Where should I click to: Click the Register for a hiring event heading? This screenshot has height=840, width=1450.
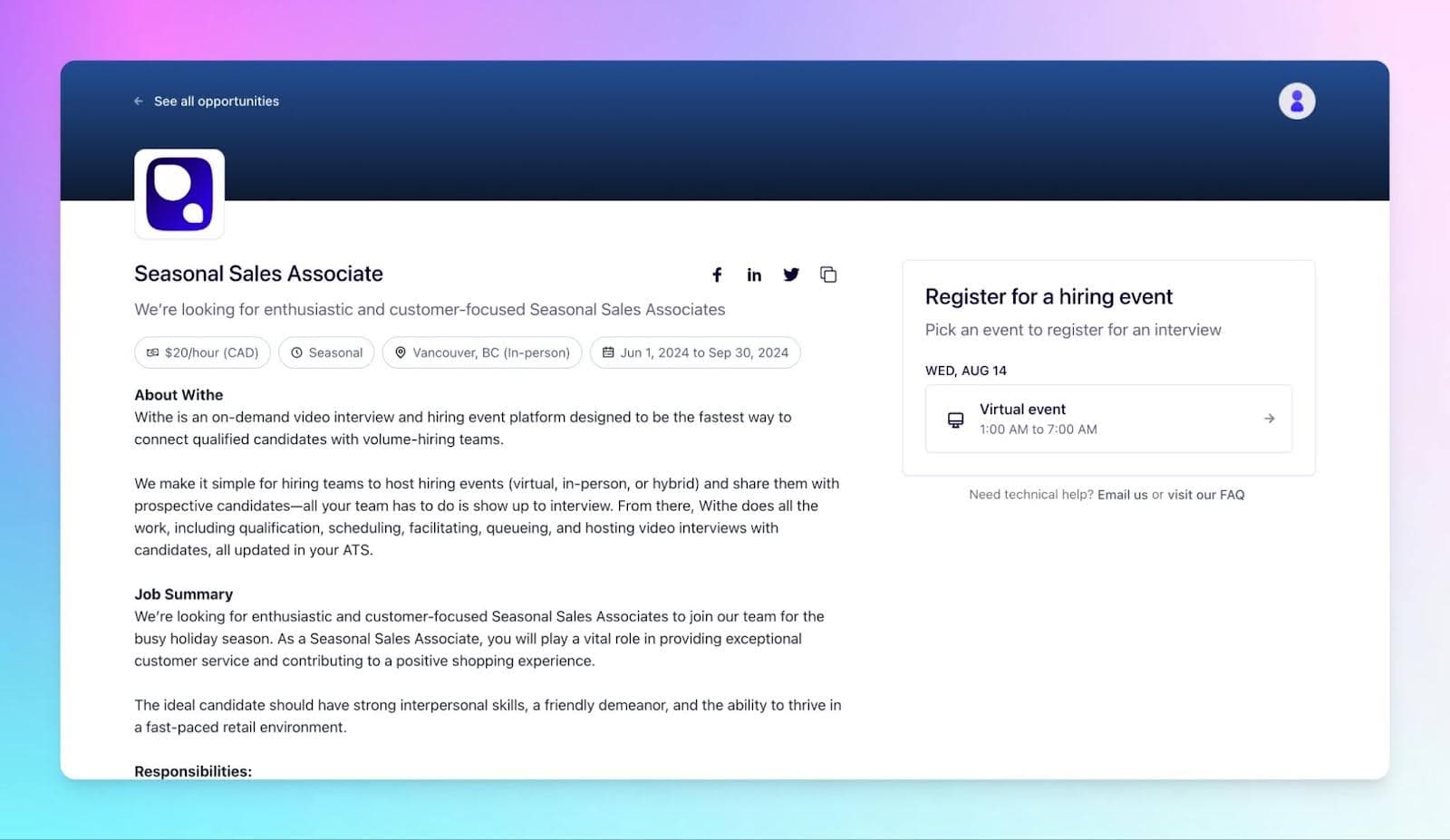[x=1049, y=296]
